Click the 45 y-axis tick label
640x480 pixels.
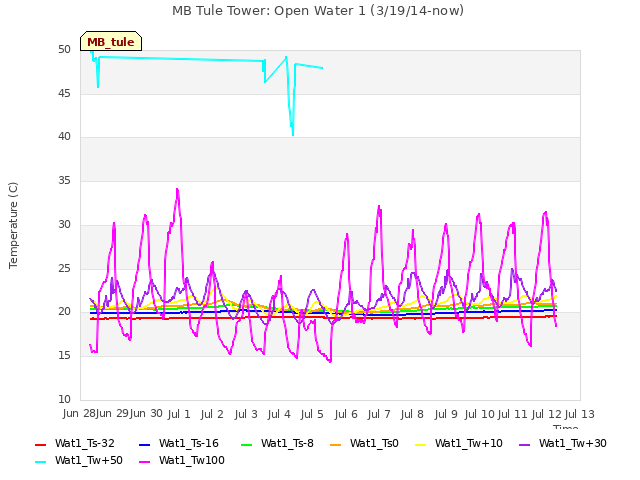pos(64,93)
